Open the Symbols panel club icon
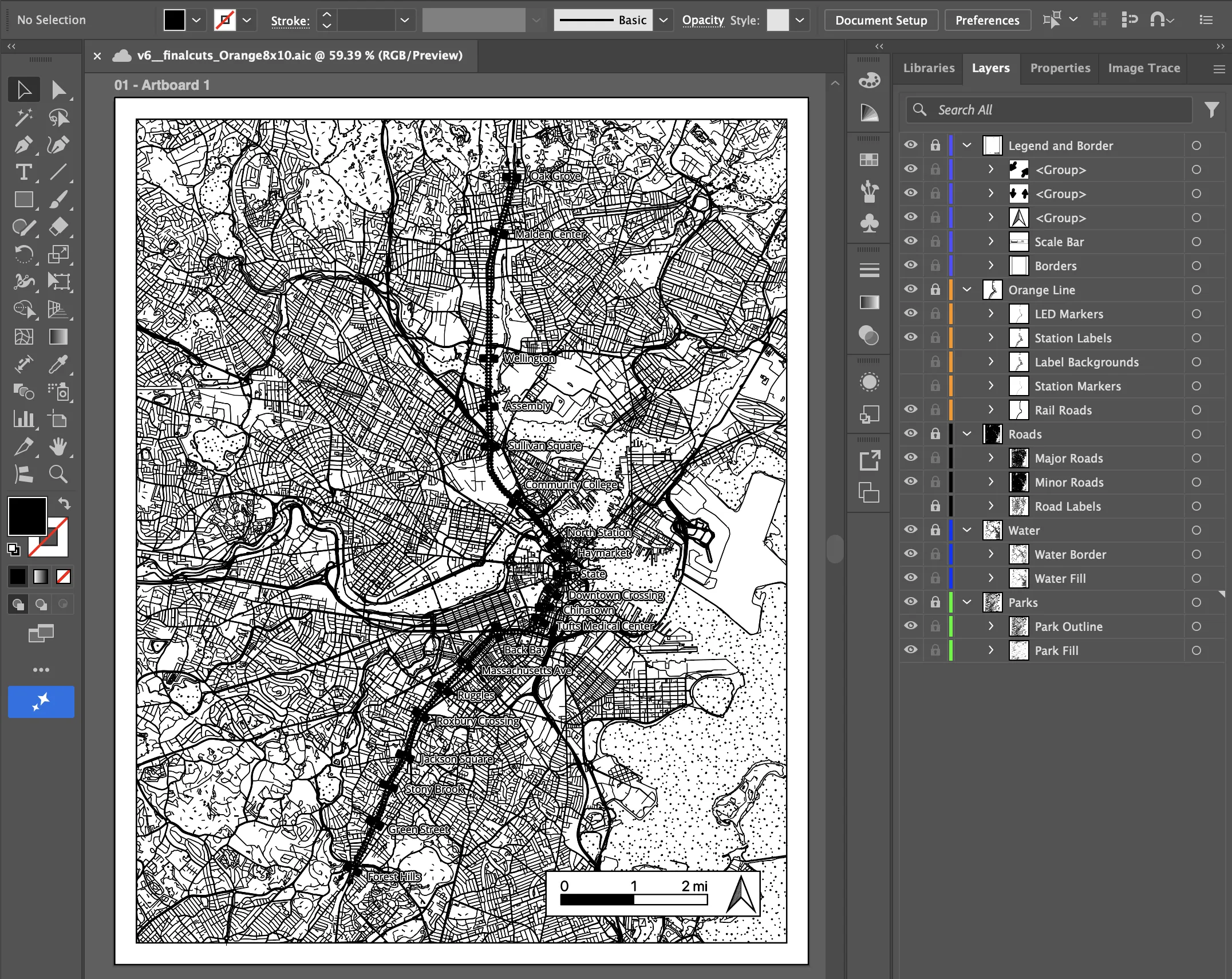This screenshot has height=979, width=1232. tap(869, 223)
